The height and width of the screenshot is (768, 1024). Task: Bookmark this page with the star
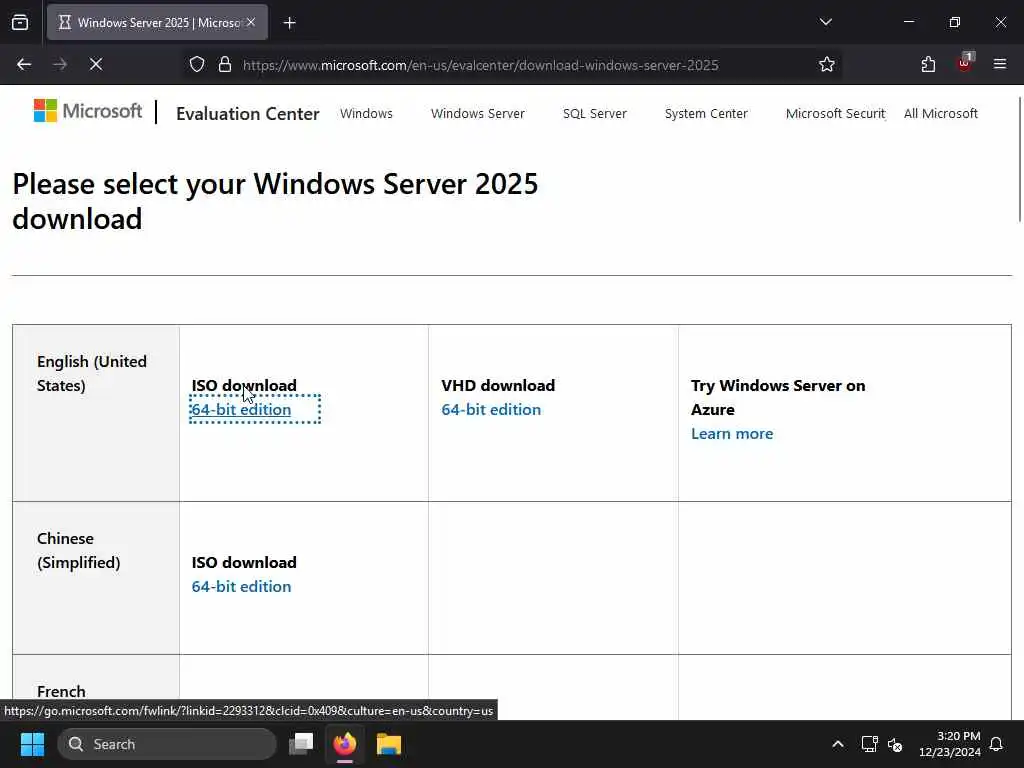pyautogui.click(x=827, y=64)
